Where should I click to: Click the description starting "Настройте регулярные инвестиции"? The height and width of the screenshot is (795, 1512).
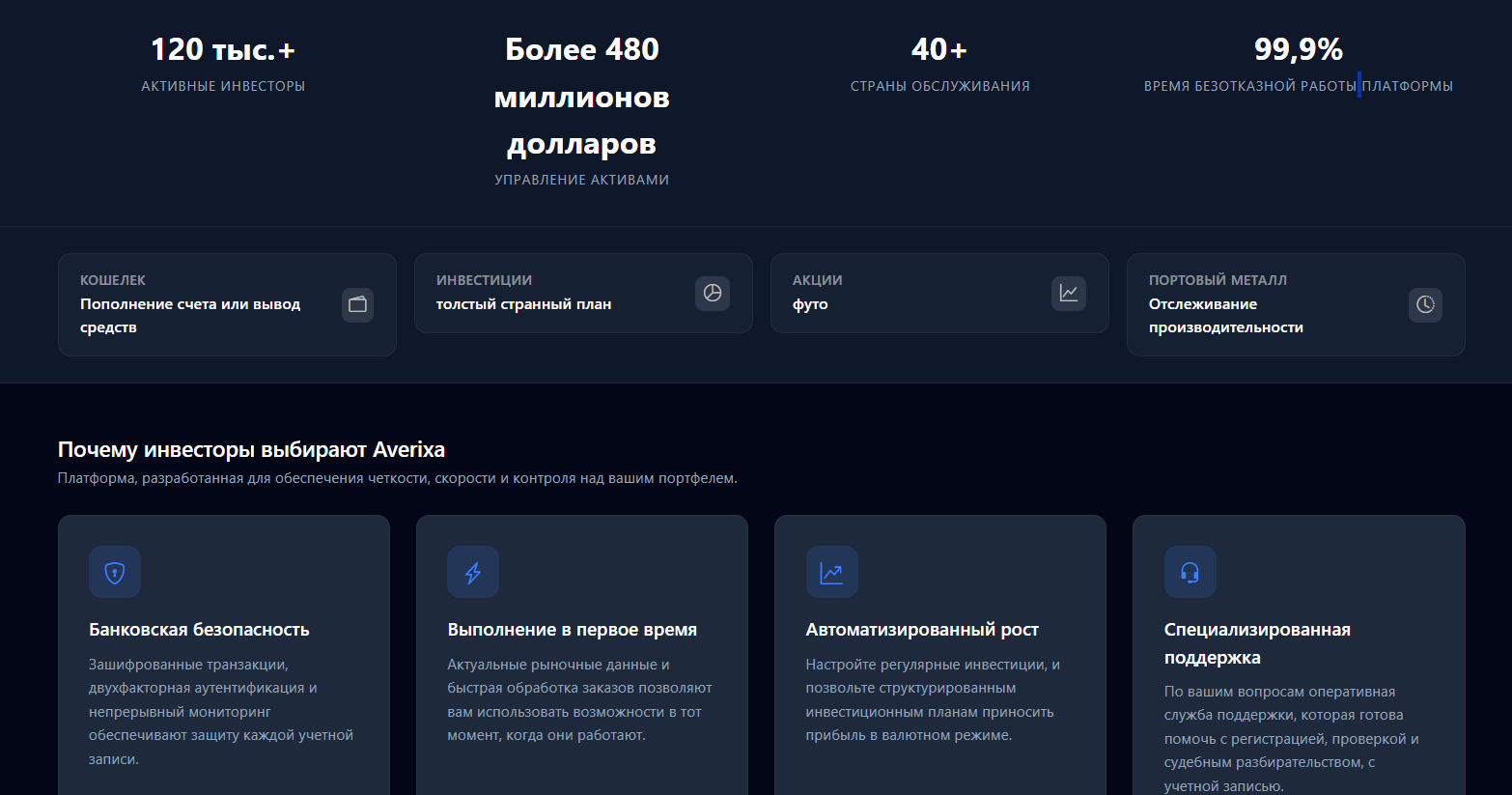click(933, 700)
